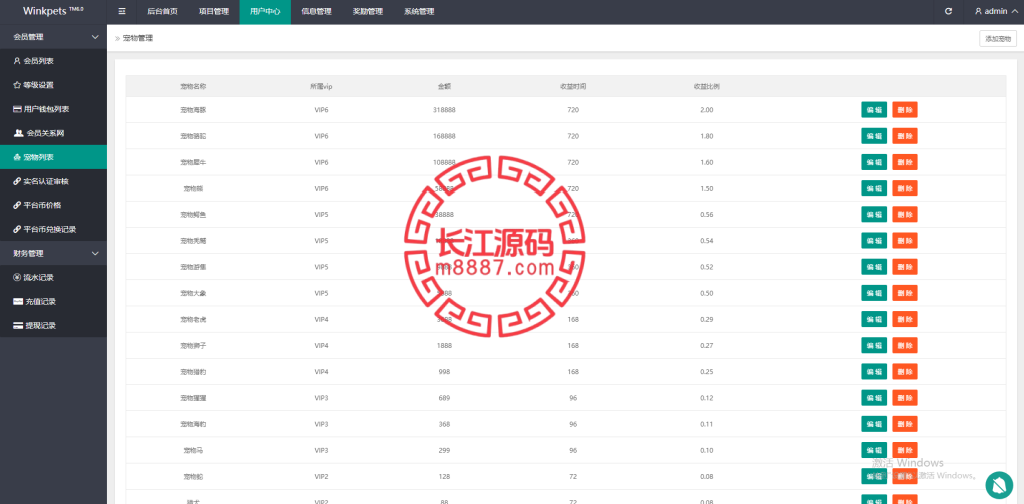This screenshot has height=504, width=1024.
Task: Open the 系统管理 top menu
Action: (419, 11)
